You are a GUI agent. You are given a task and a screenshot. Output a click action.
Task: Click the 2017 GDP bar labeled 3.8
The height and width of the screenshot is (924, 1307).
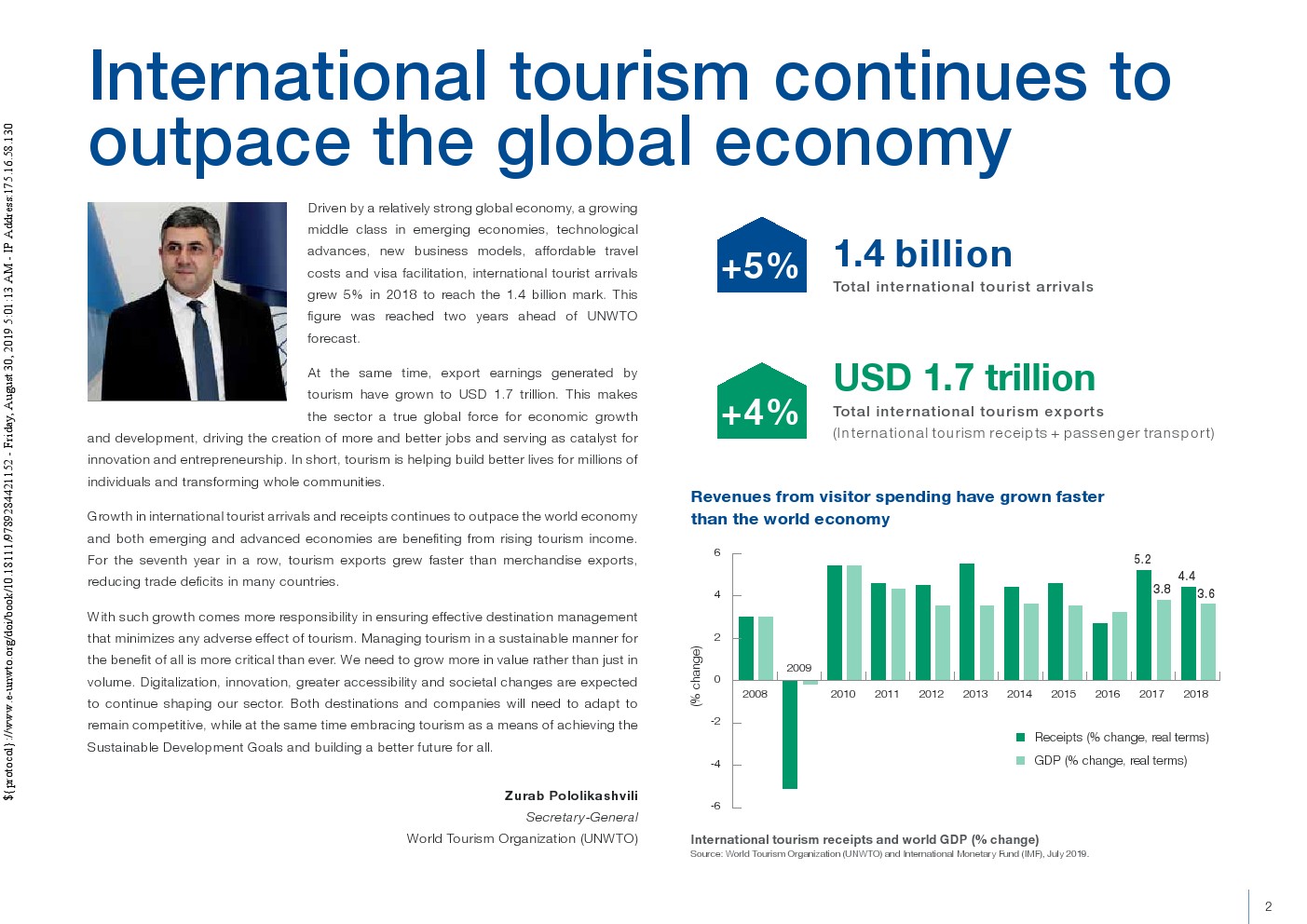[x=1164, y=640]
